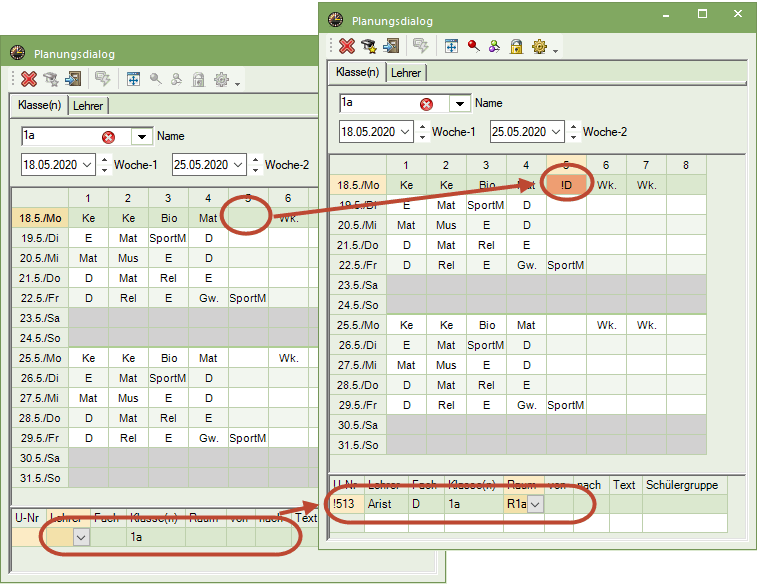Select SportM cell on 22.5./Fr in front window
The image size is (757, 585).
[566, 265]
